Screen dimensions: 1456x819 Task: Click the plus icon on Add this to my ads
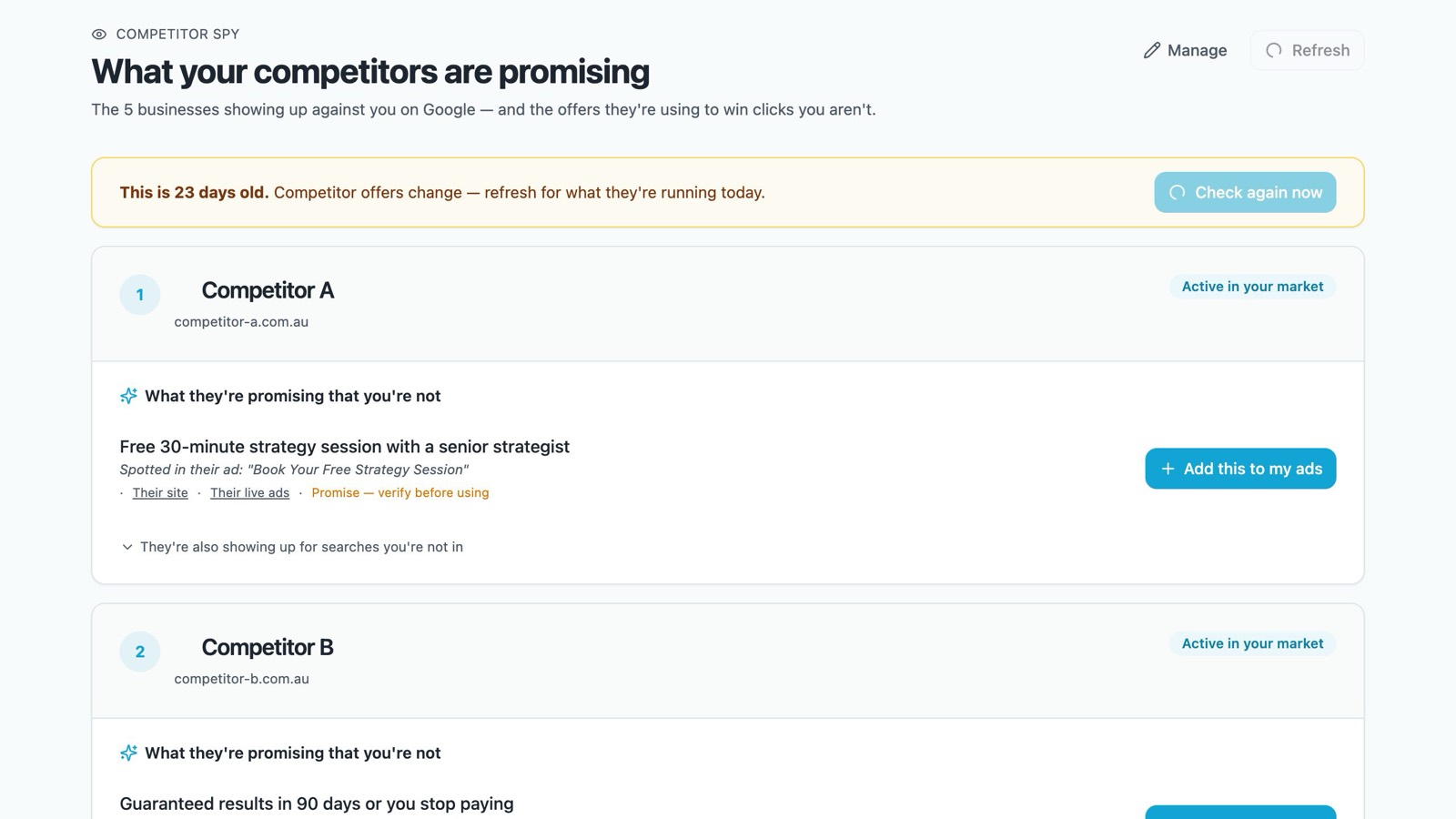[x=1168, y=469]
